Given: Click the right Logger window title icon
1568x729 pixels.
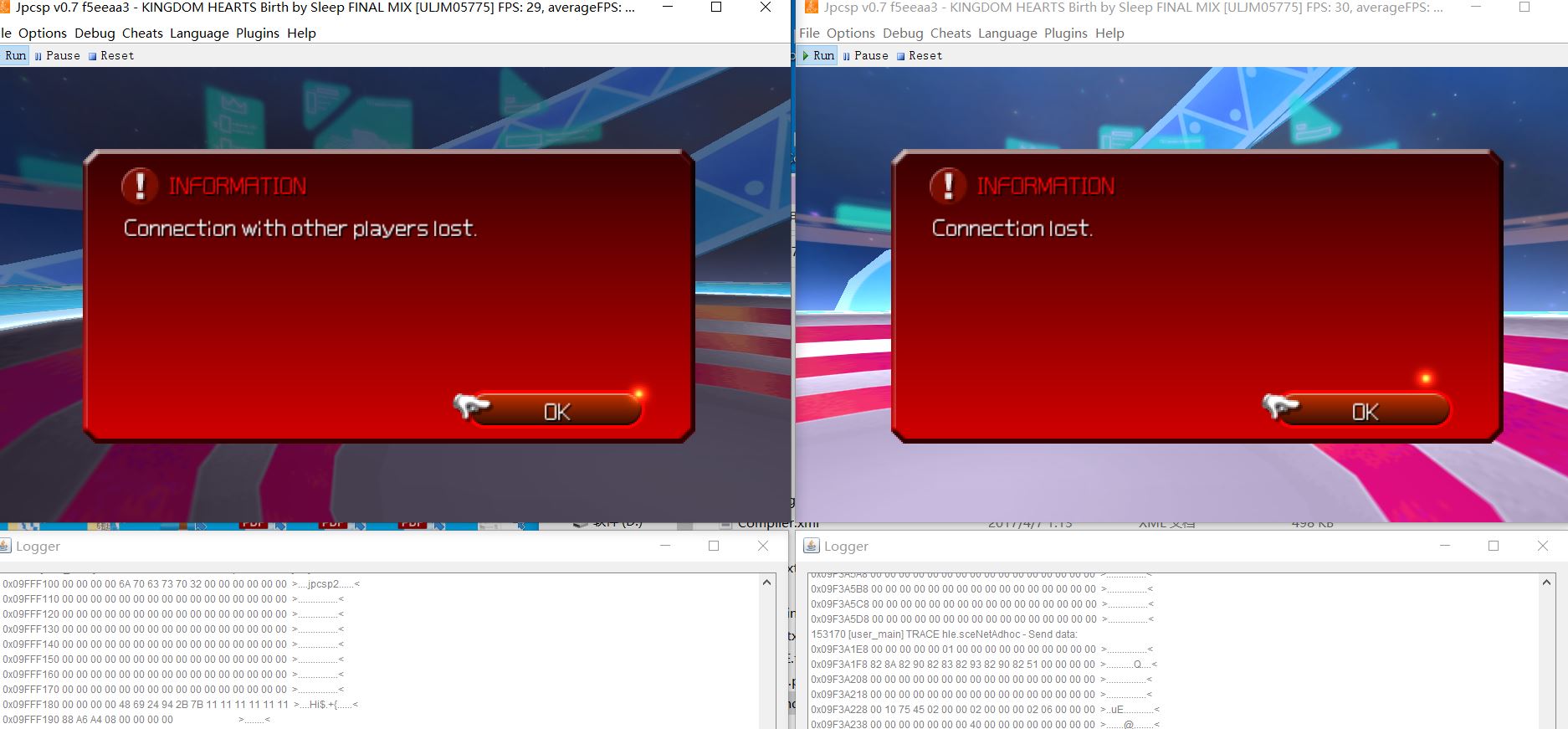Looking at the screenshot, I should coord(811,547).
